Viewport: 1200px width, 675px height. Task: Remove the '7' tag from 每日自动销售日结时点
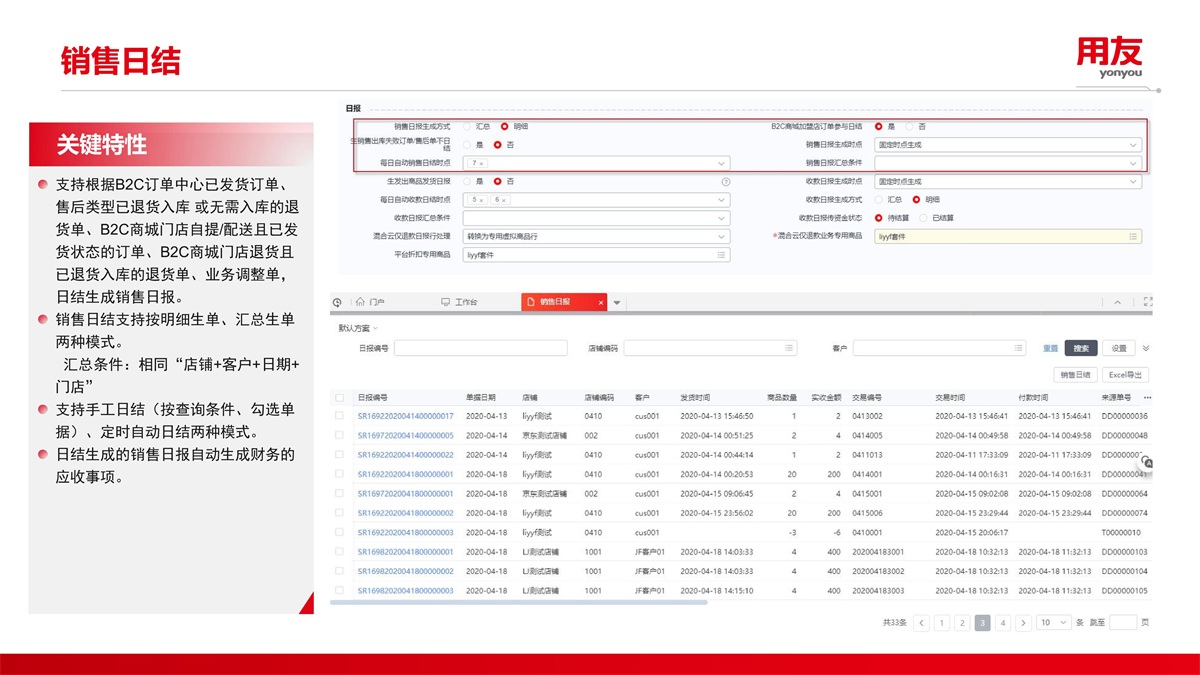[482, 163]
